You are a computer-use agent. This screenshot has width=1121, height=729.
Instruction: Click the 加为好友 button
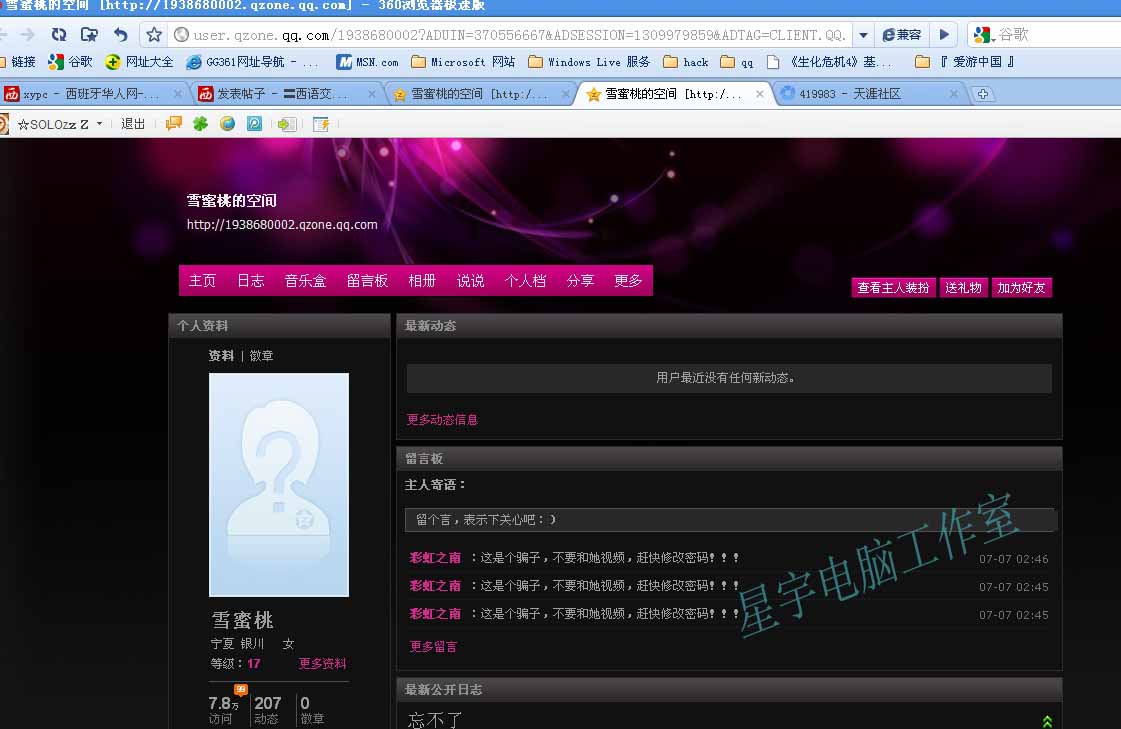point(1021,288)
